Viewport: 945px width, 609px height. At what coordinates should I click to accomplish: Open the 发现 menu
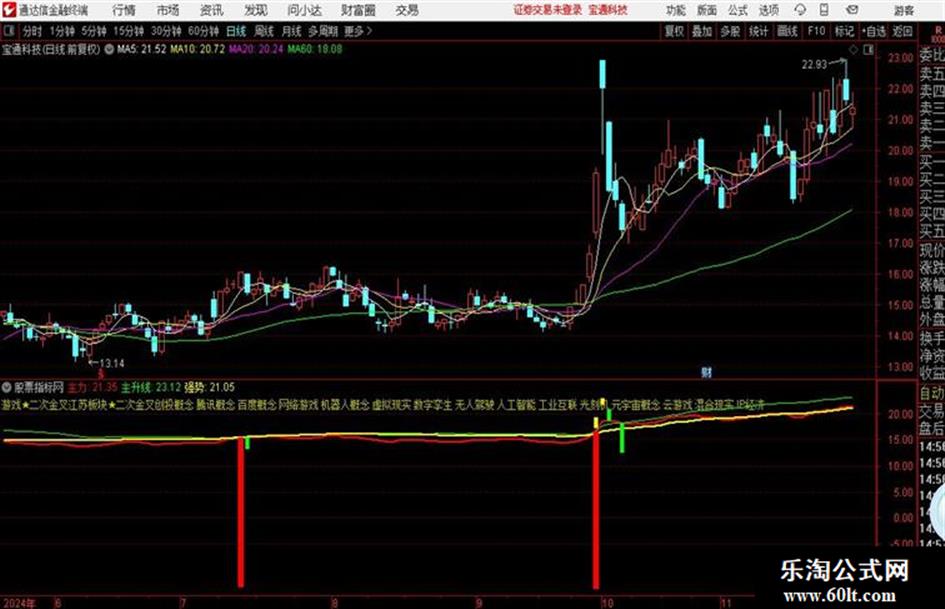click(256, 10)
